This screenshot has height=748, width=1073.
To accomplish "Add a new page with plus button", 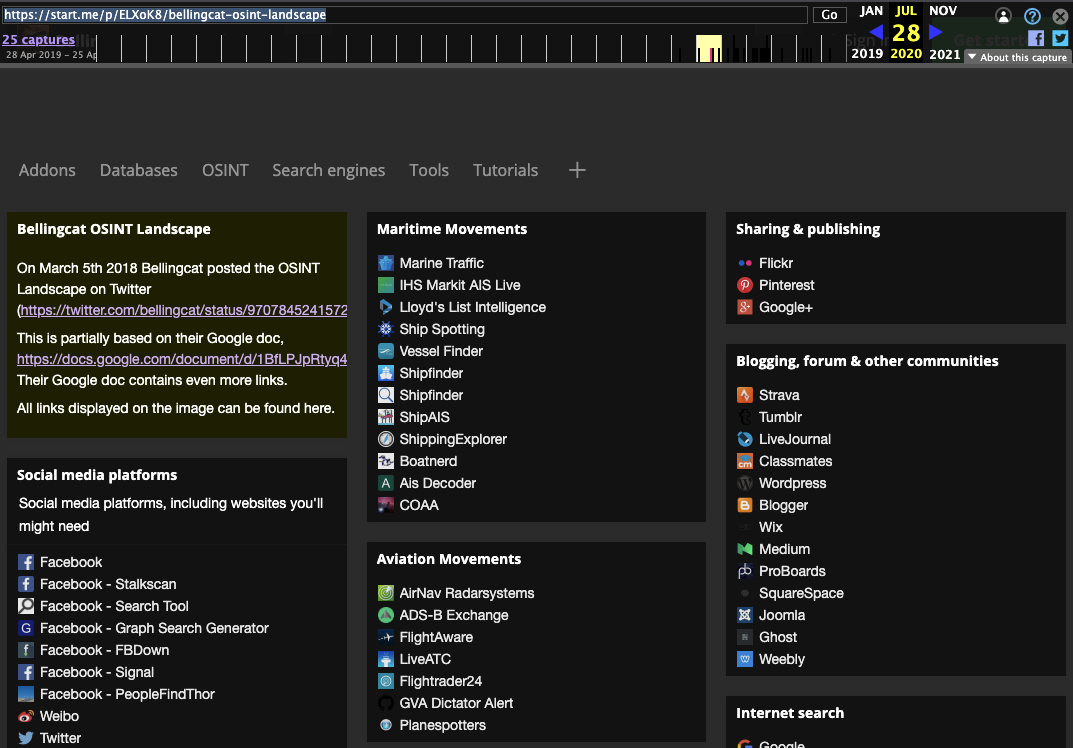I will (x=577, y=170).
